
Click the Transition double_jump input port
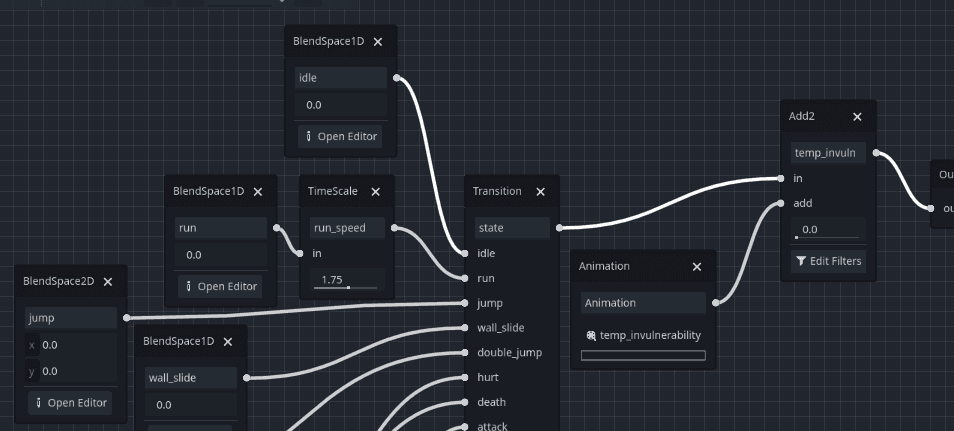[x=465, y=352]
